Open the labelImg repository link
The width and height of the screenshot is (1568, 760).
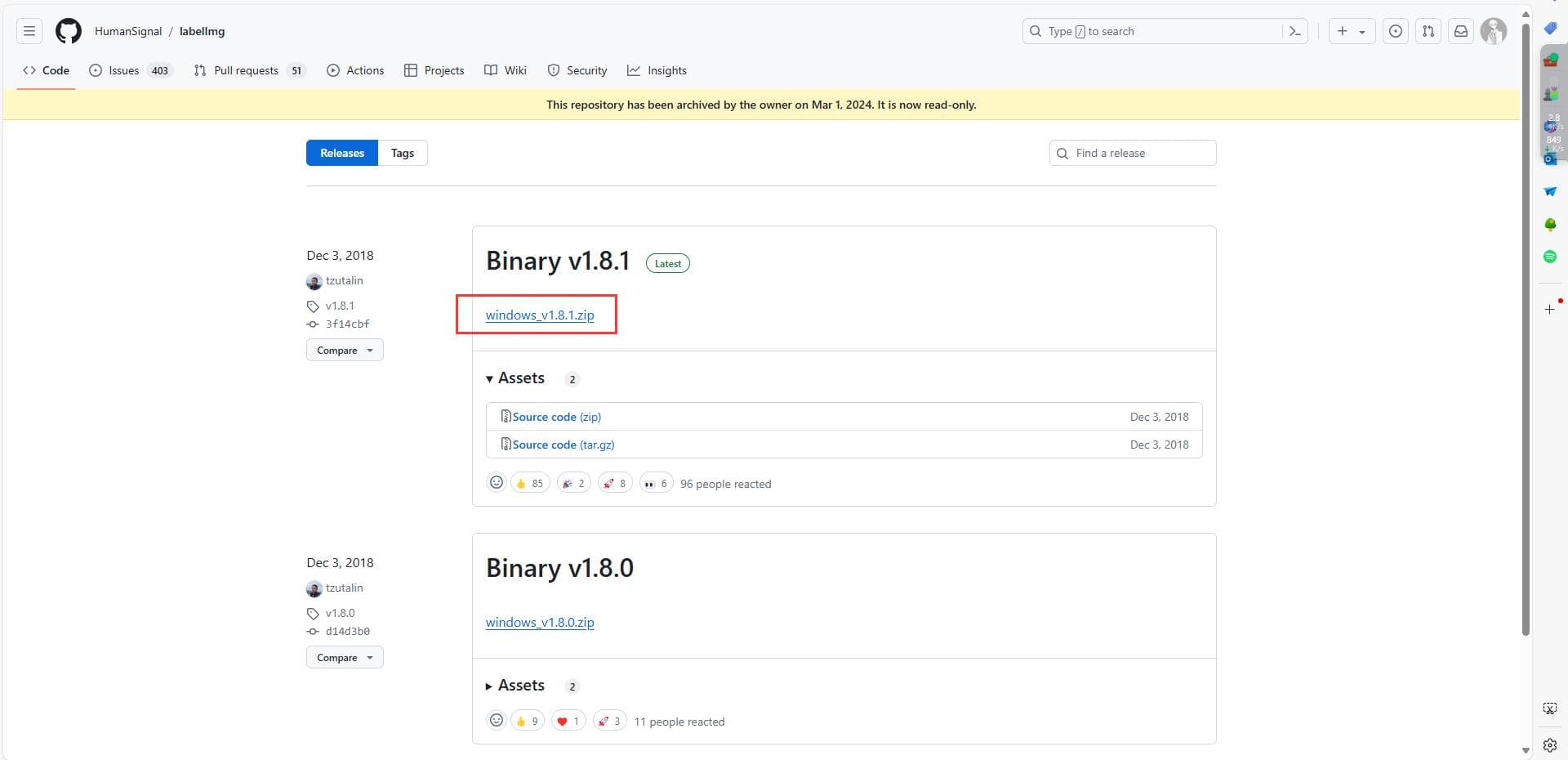coord(202,31)
